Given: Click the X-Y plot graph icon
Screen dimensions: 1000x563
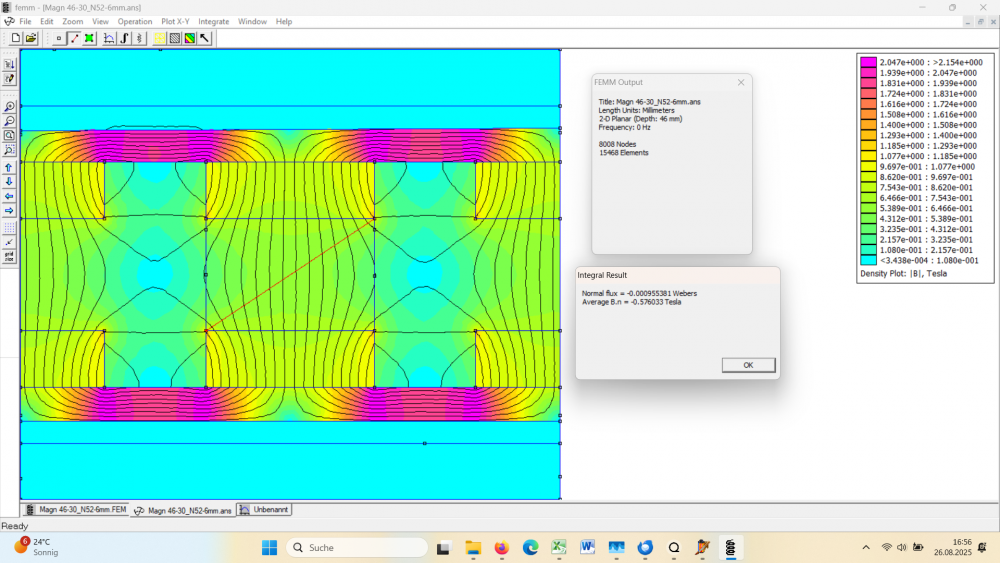Looking at the screenshot, I should click(110, 38).
